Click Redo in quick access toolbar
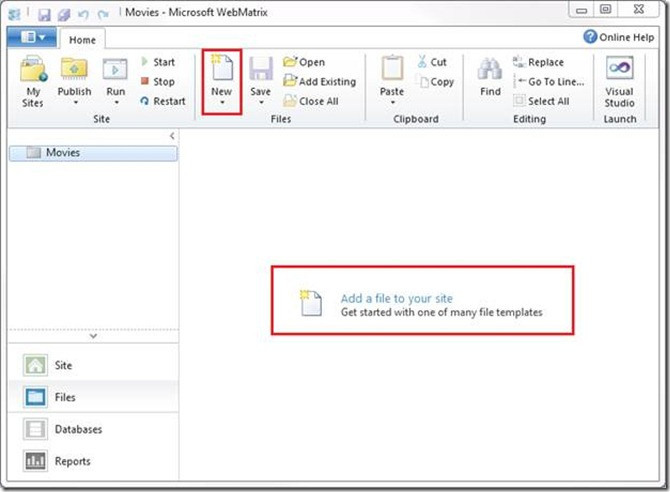 [103, 15]
